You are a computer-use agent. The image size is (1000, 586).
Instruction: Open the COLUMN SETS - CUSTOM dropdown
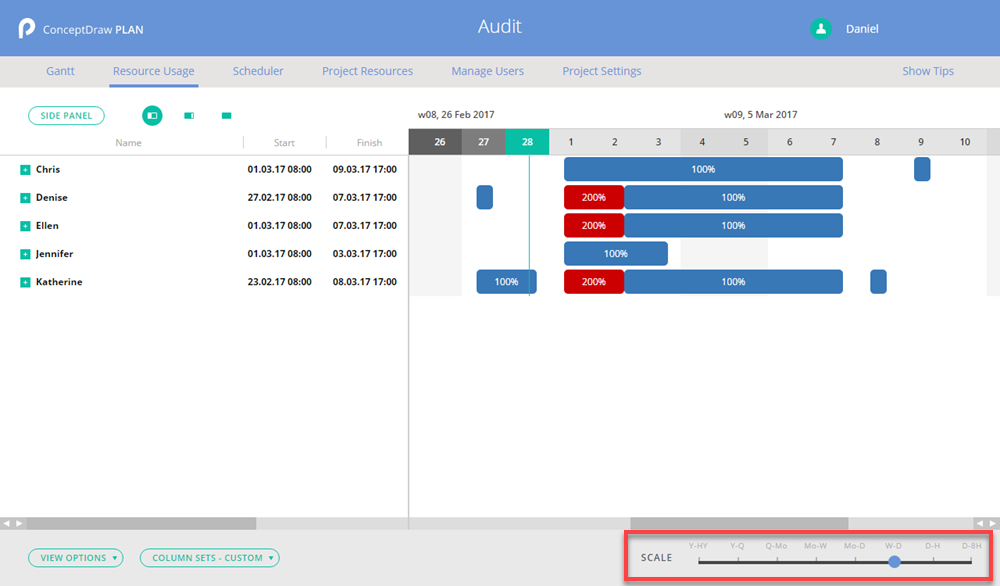tap(209, 558)
